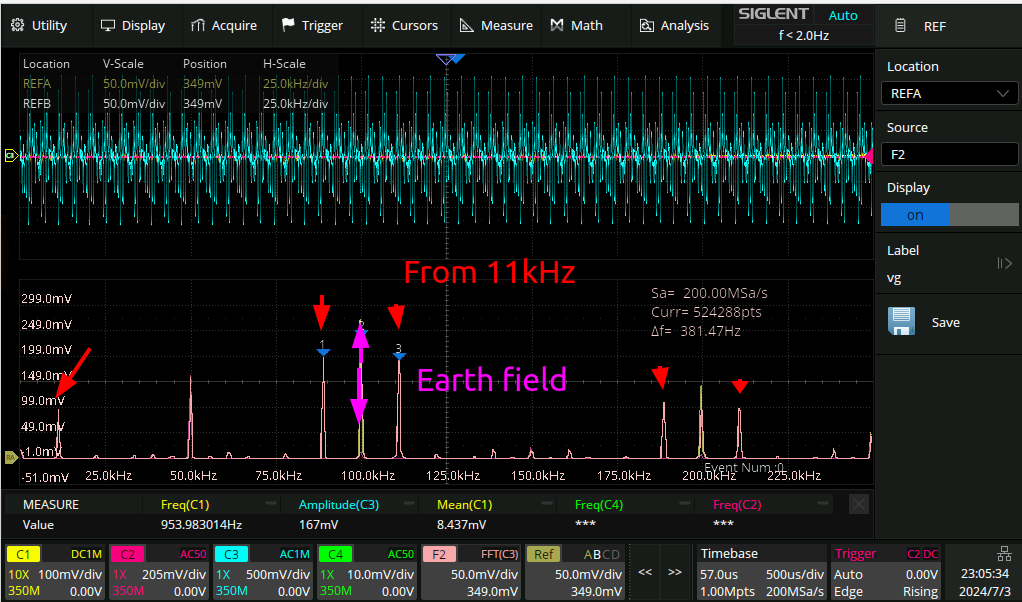Open the Timebase settings box
The width and height of the screenshot is (1022, 602).
click(760, 572)
